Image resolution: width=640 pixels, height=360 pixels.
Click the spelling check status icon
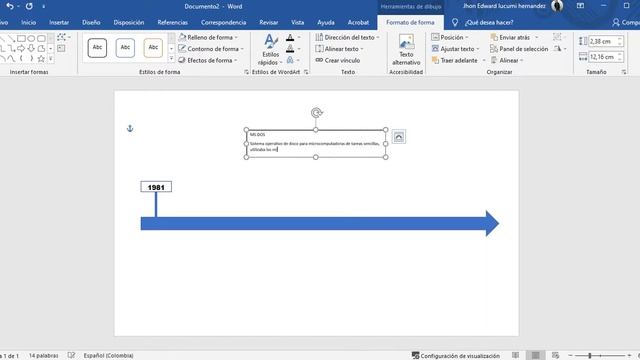pos(71,356)
